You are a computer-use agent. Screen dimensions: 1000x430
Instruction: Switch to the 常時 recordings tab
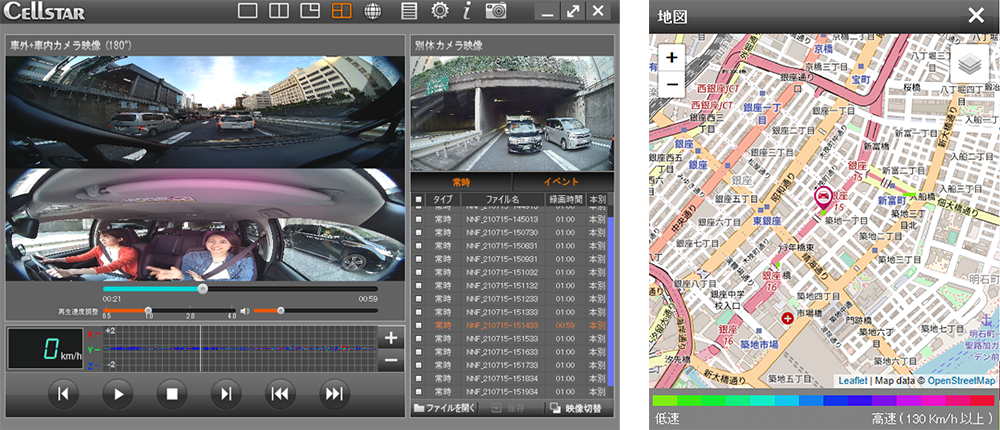point(461,182)
